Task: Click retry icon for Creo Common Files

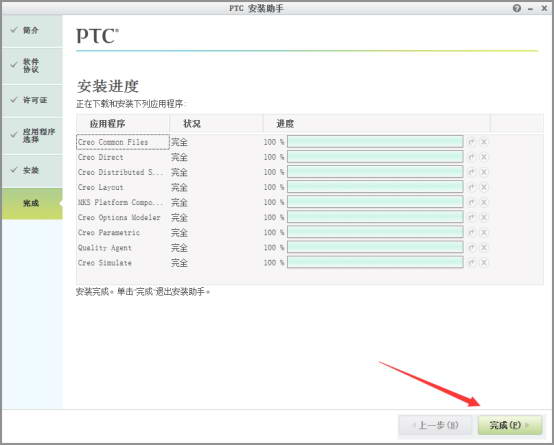Action: click(471, 142)
